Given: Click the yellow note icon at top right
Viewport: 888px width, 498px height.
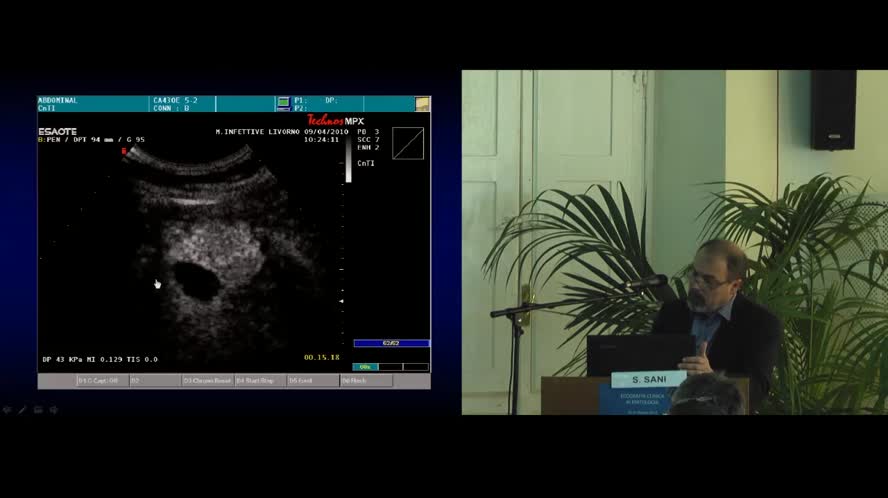Looking at the screenshot, I should [422, 103].
